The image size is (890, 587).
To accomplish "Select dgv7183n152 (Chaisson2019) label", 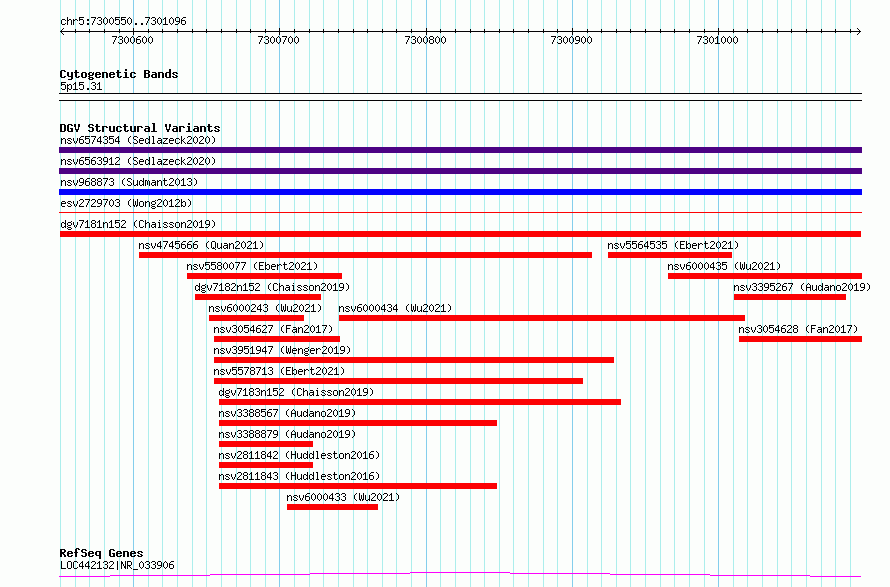I will click(296, 392).
